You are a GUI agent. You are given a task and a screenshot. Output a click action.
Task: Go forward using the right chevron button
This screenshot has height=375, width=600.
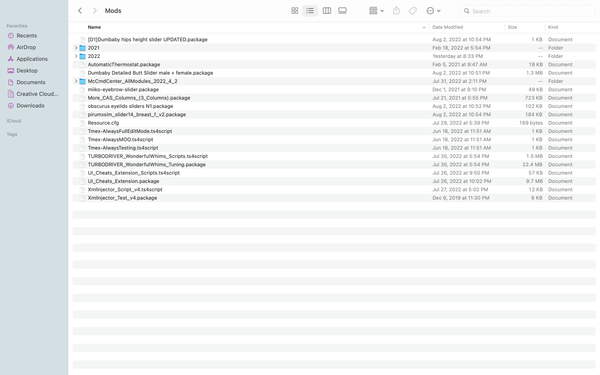95,11
